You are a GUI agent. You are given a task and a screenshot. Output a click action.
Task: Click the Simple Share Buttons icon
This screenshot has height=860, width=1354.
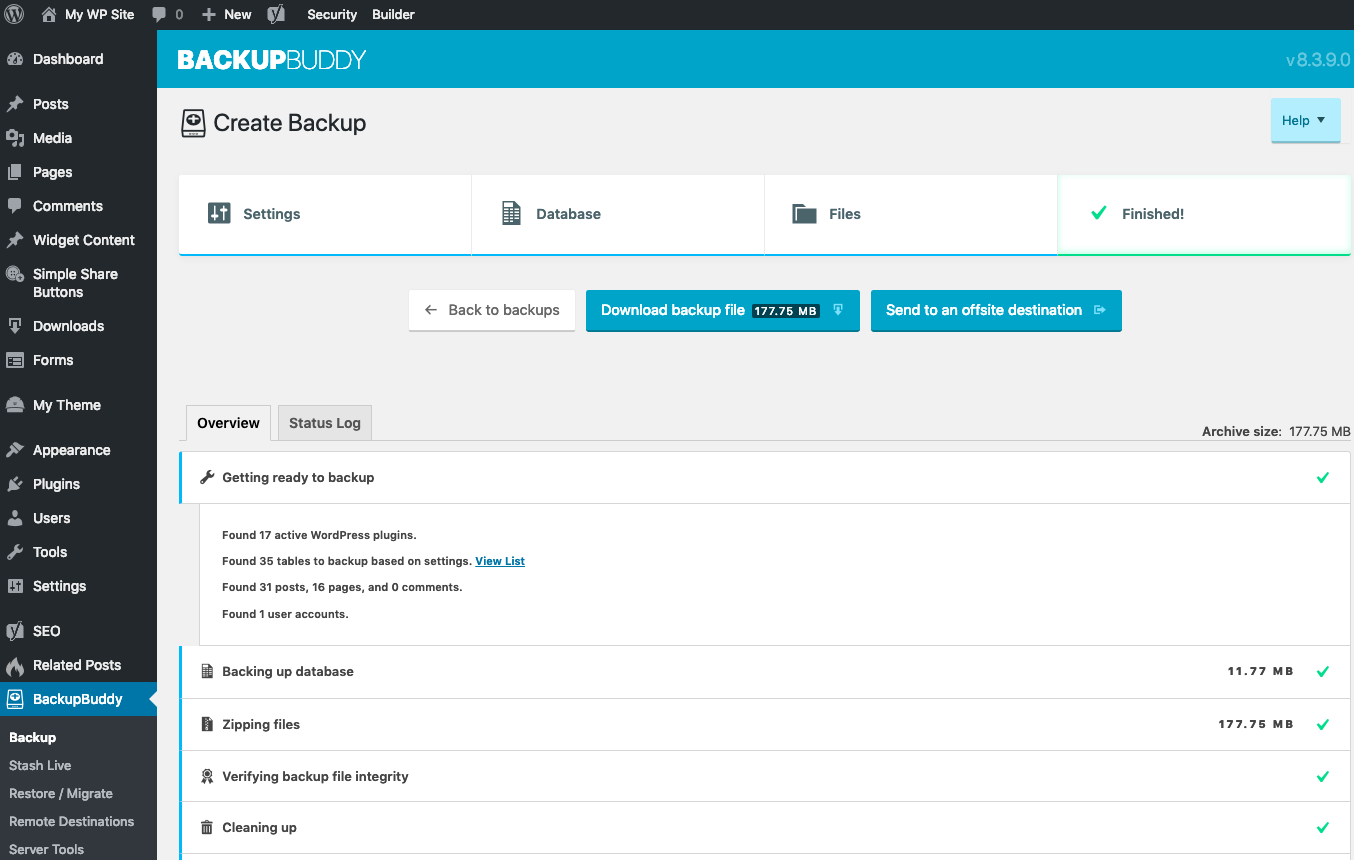[15, 274]
